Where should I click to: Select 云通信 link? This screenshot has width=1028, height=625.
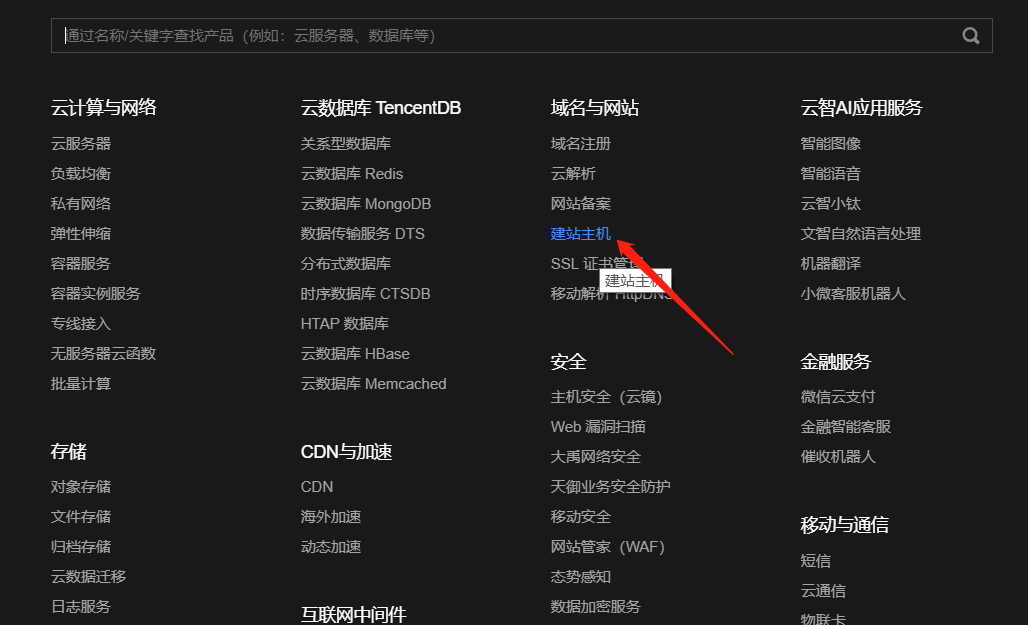point(823,591)
